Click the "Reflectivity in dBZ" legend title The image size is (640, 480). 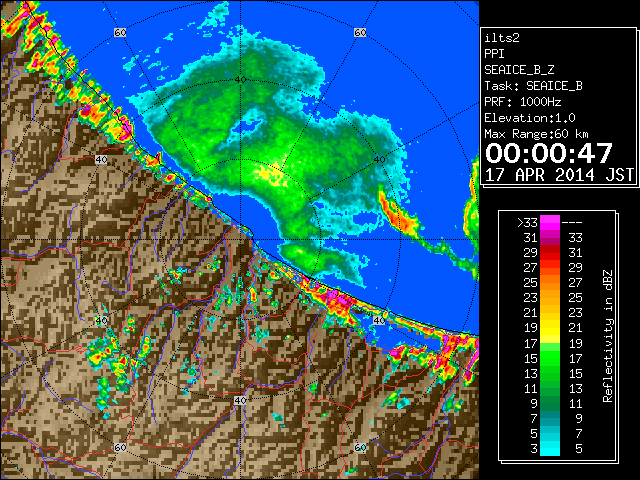point(608,336)
